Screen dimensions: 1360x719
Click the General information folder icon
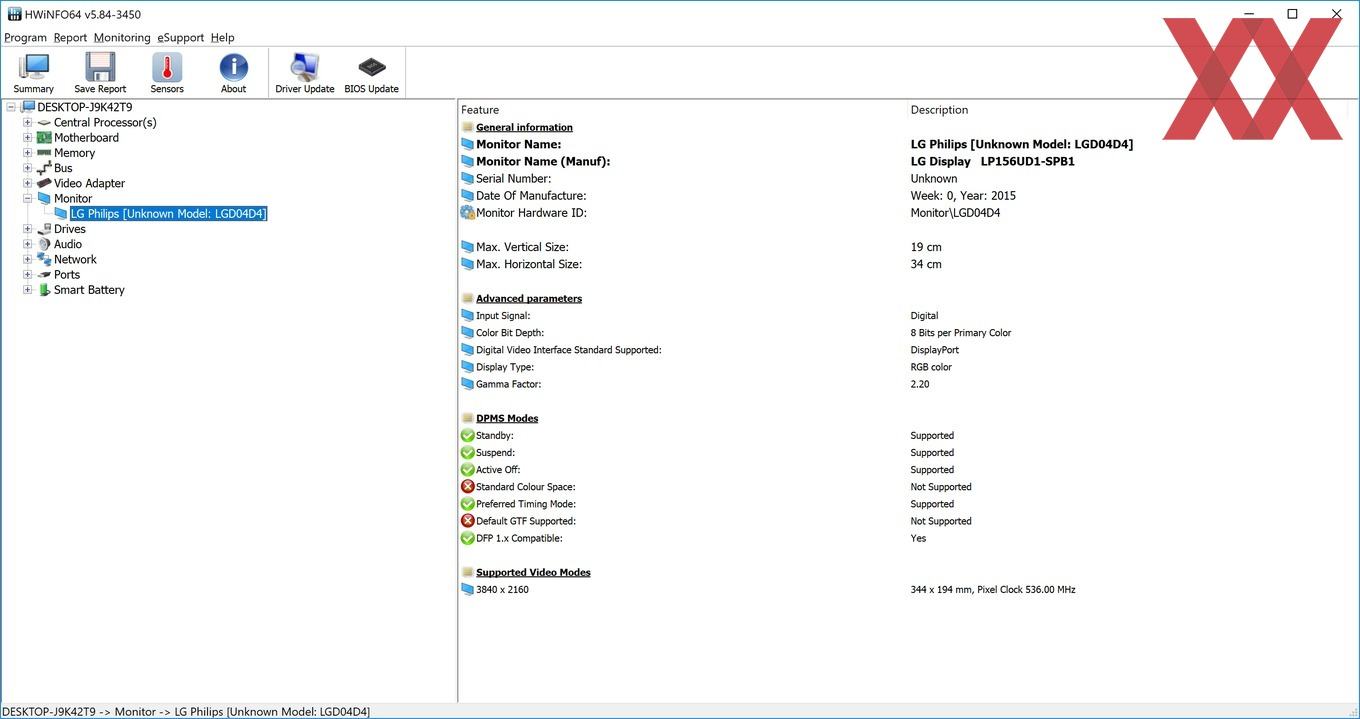tap(467, 127)
